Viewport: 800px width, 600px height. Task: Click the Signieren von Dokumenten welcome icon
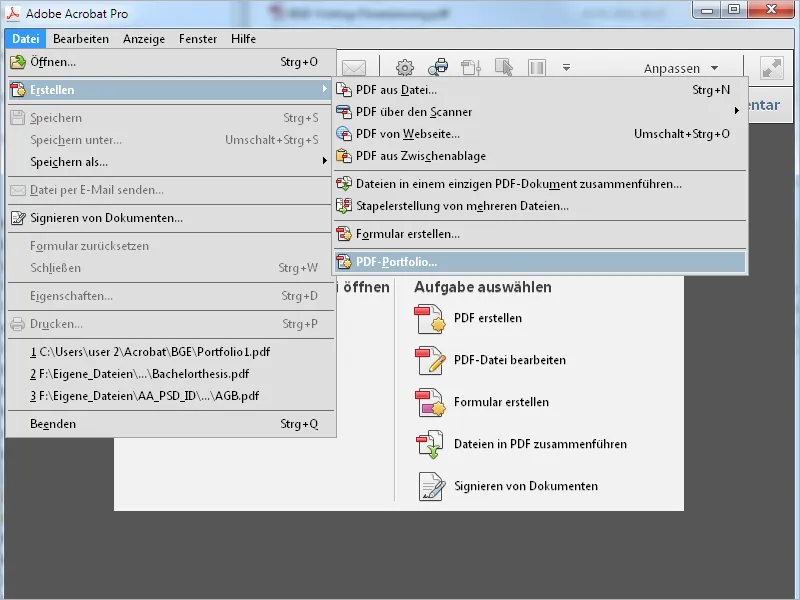click(432, 486)
